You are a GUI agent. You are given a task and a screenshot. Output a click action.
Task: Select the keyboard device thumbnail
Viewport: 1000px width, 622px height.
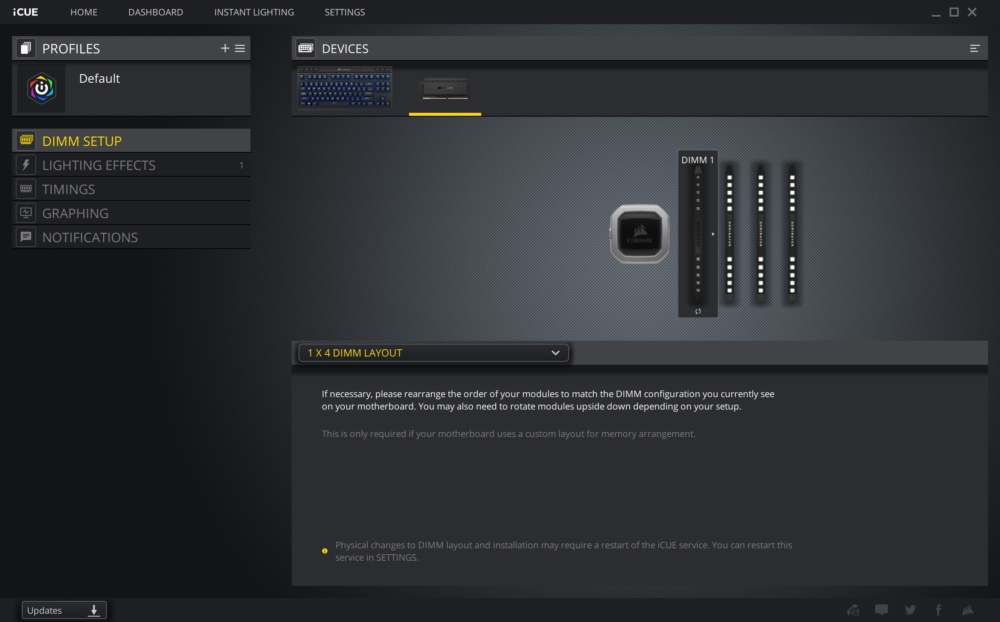tap(344, 87)
